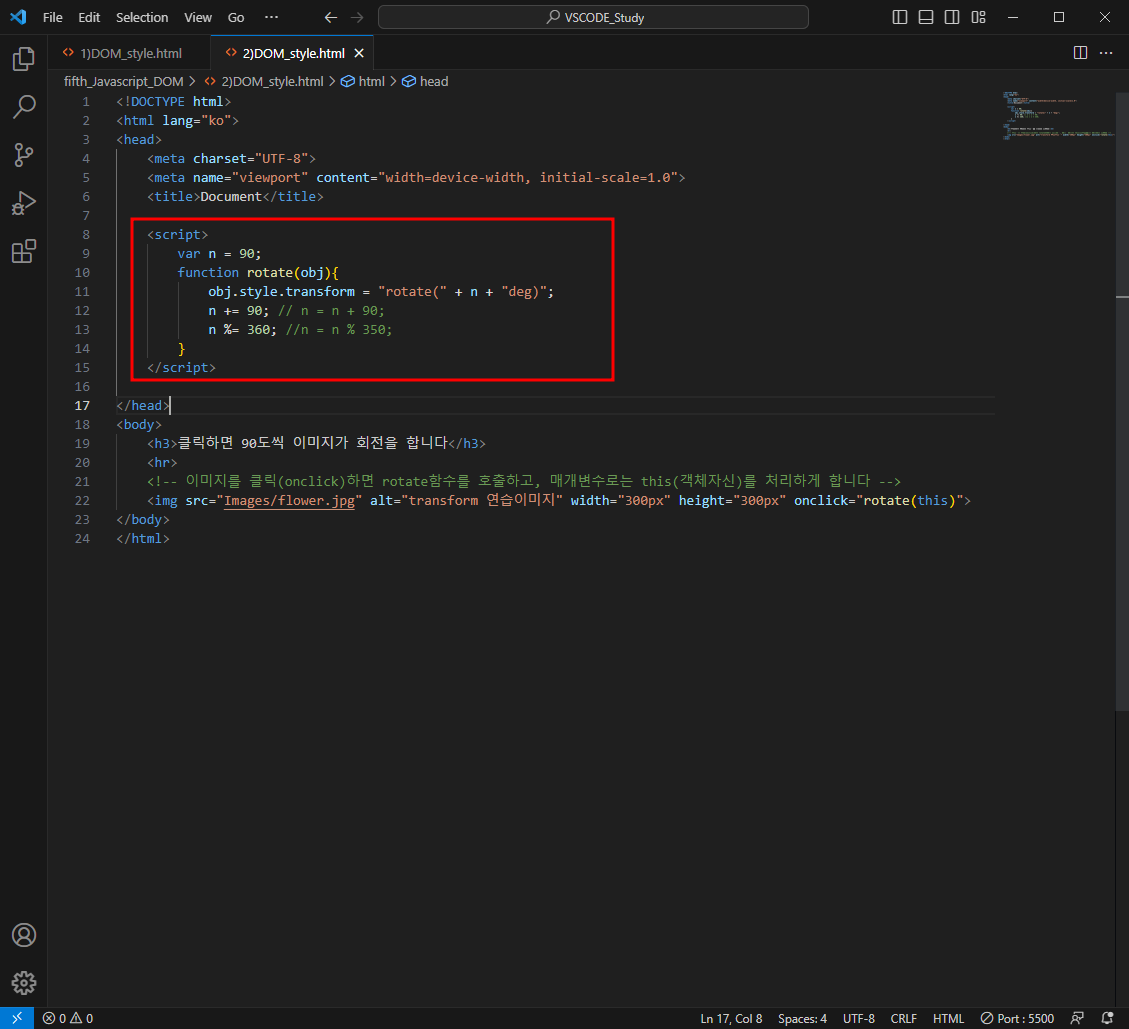Open the Explorer view in activity bar

(x=24, y=58)
